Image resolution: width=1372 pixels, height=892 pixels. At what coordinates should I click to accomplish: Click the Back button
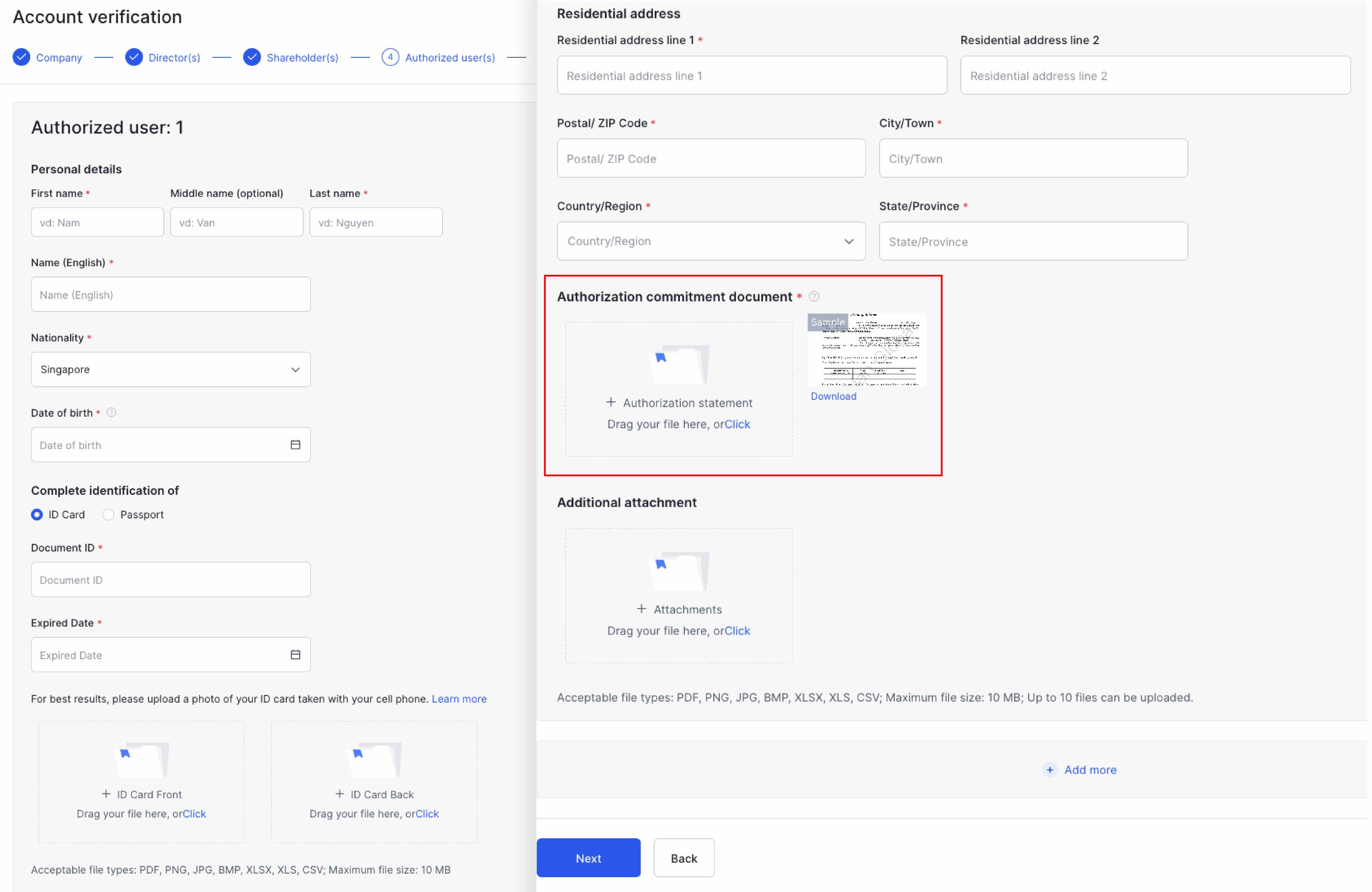(x=684, y=858)
